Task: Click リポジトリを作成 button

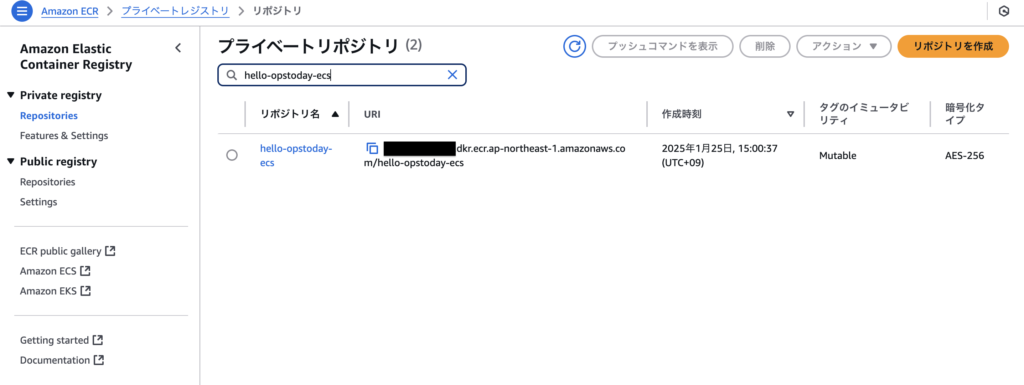Action: [953, 46]
